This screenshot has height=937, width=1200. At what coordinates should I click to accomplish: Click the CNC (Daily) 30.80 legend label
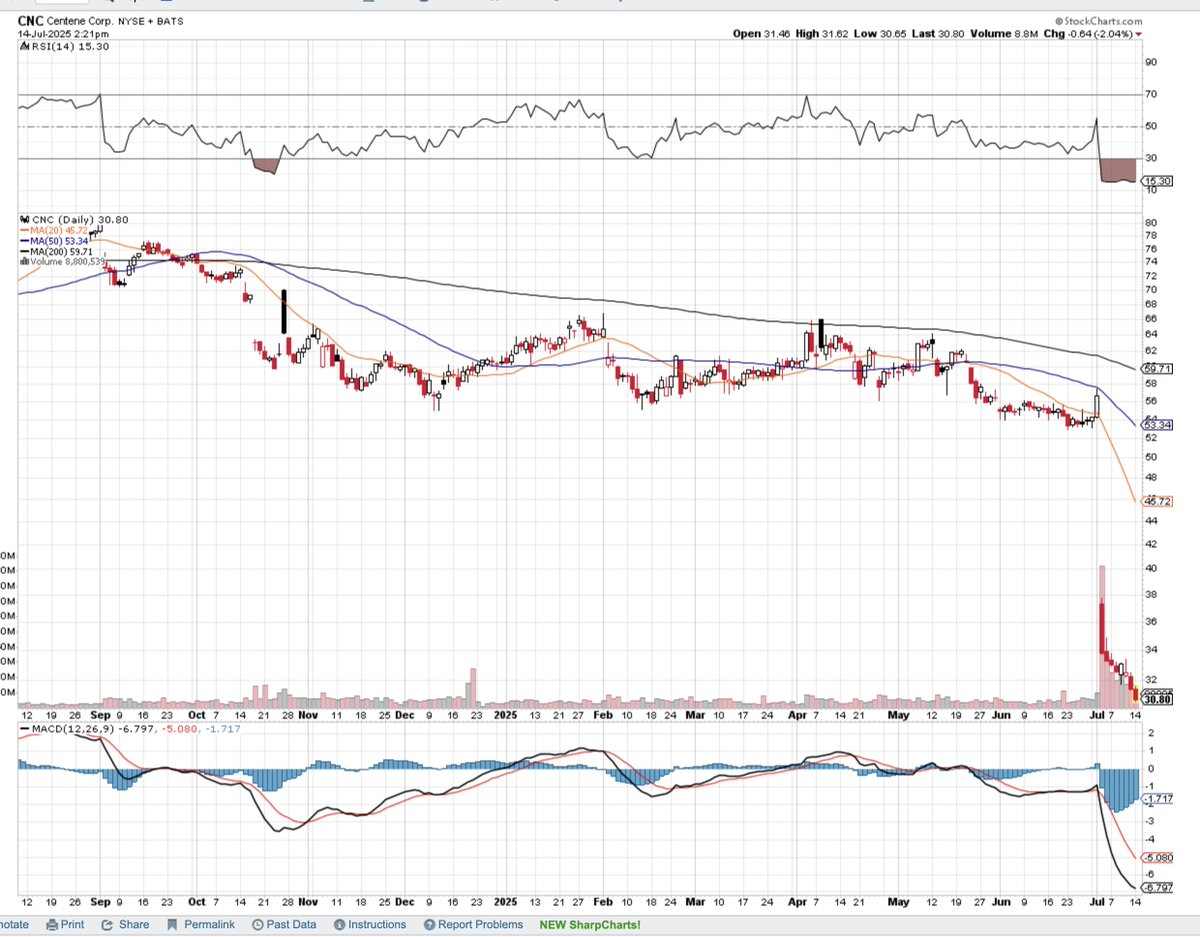point(75,220)
